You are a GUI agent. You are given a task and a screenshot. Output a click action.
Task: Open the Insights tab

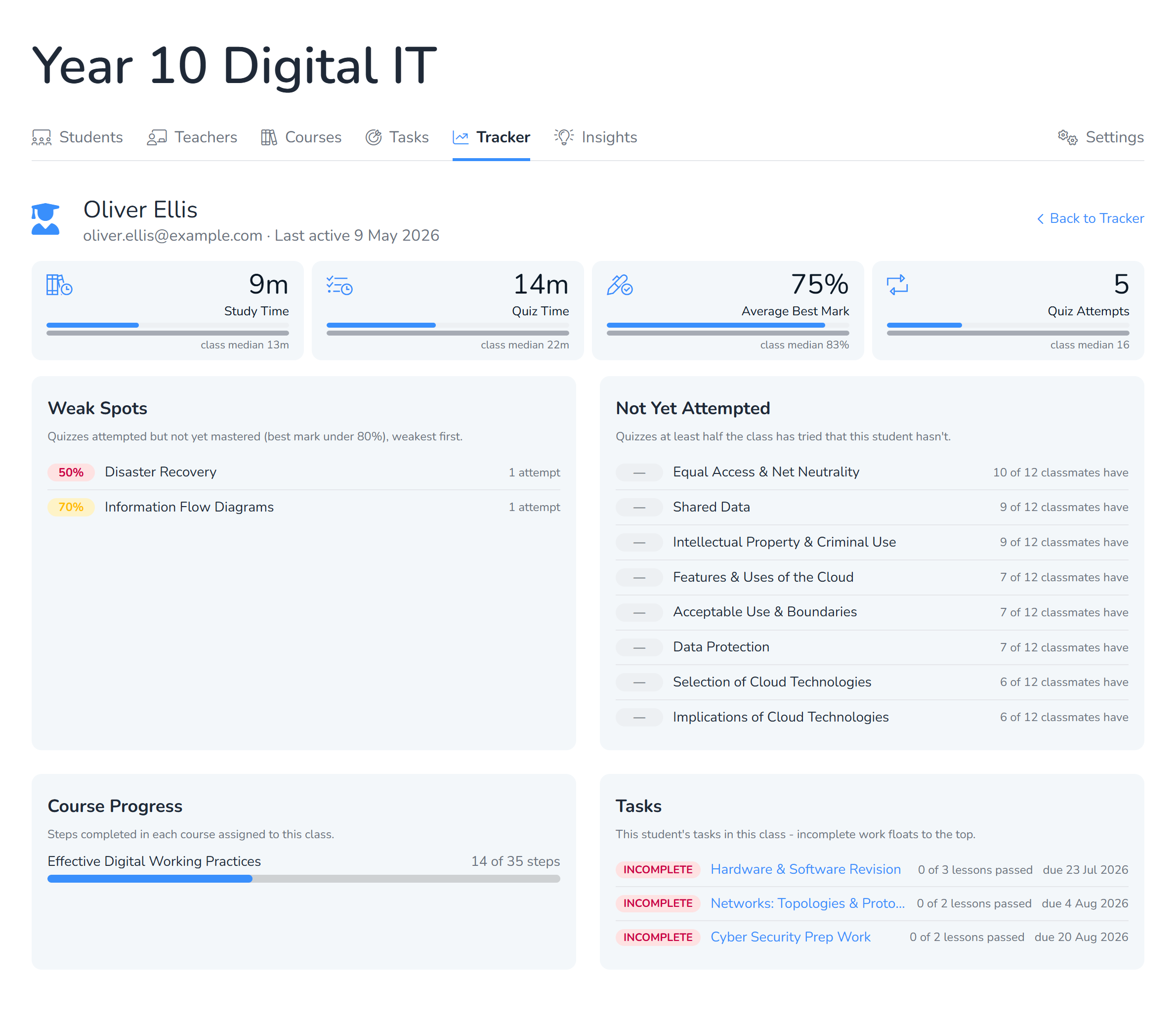pyautogui.click(x=595, y=137)
